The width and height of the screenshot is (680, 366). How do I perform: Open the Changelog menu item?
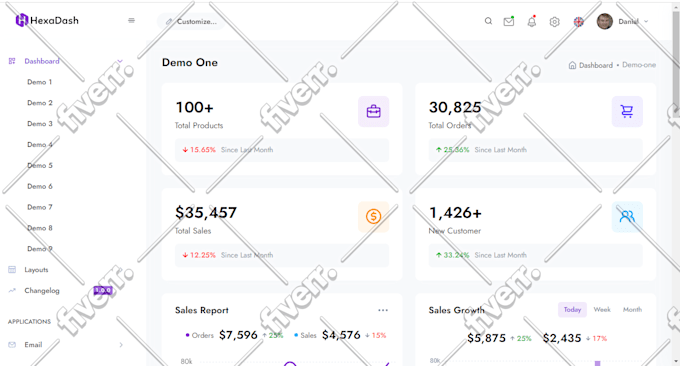(x=42, y=291)
